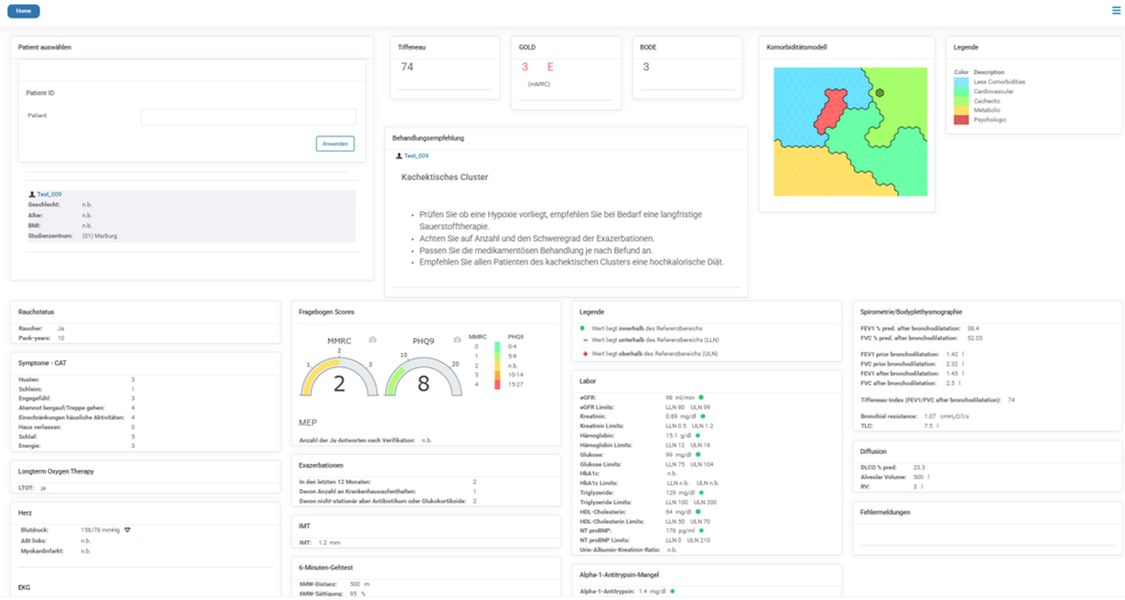Click the green dot beside the Alpha-1-Antitrypsin value

(673, 592)
